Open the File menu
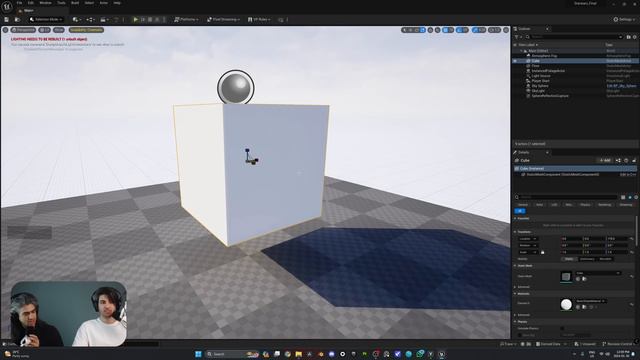The image size is (640, 360). [19, 3]
